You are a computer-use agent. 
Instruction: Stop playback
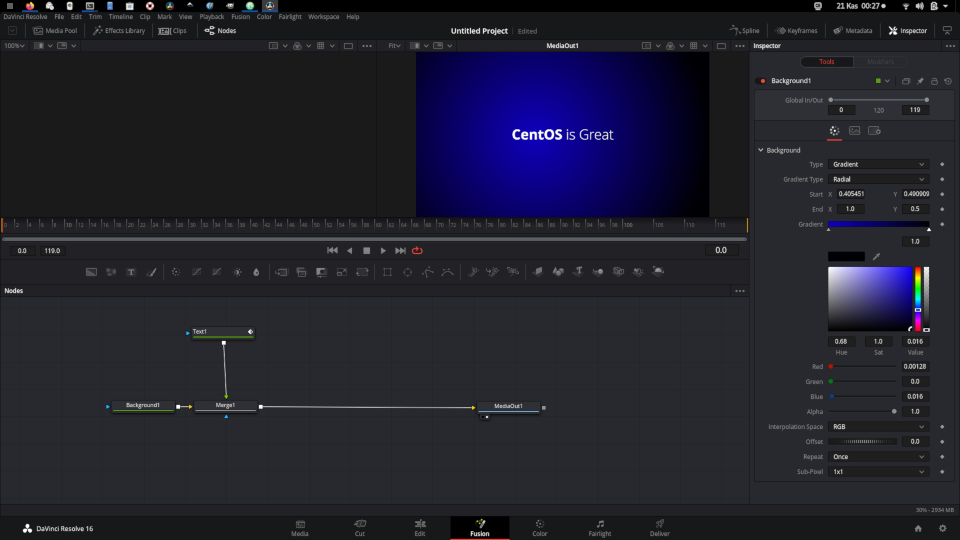coord(366,250)
